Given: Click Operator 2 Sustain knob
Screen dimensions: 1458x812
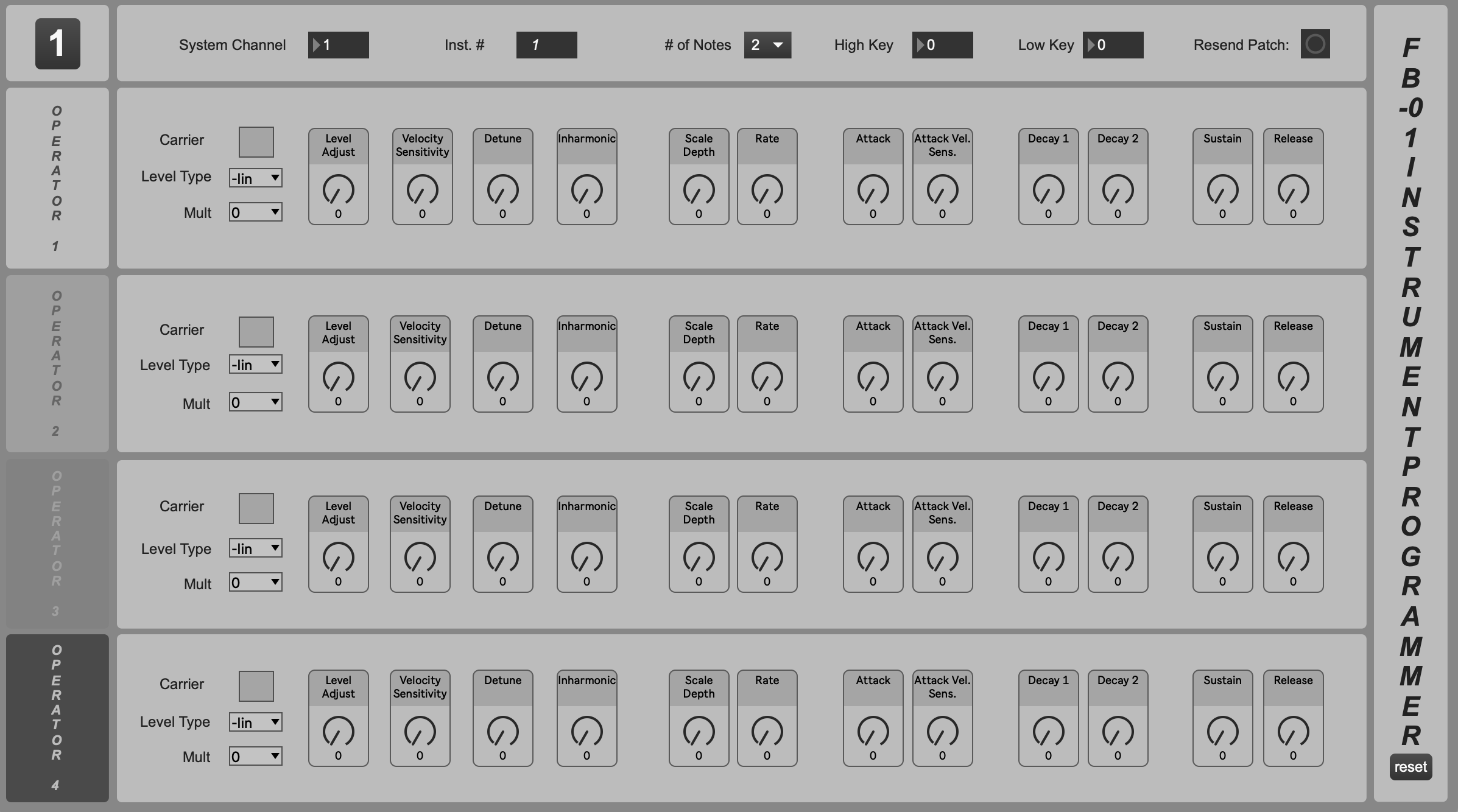Looking at the screenshot, I should (1222, 377).
